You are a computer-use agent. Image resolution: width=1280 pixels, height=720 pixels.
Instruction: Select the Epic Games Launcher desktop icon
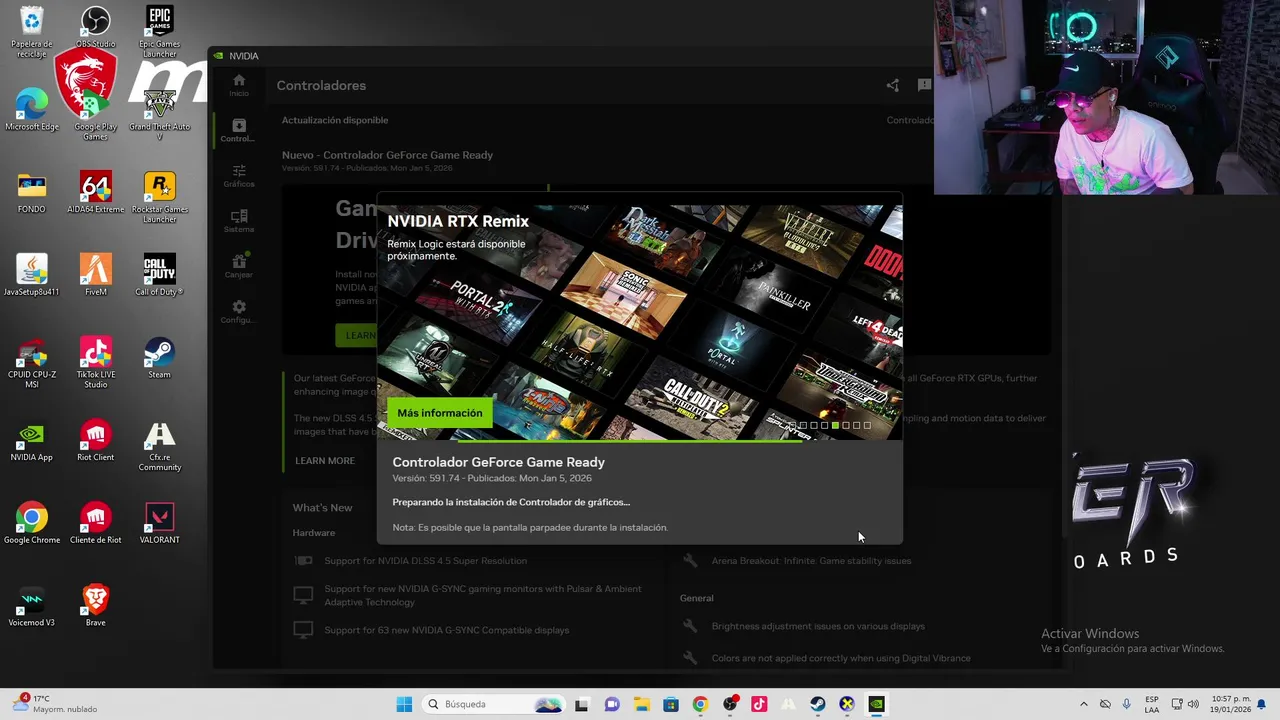pos(160,32)
